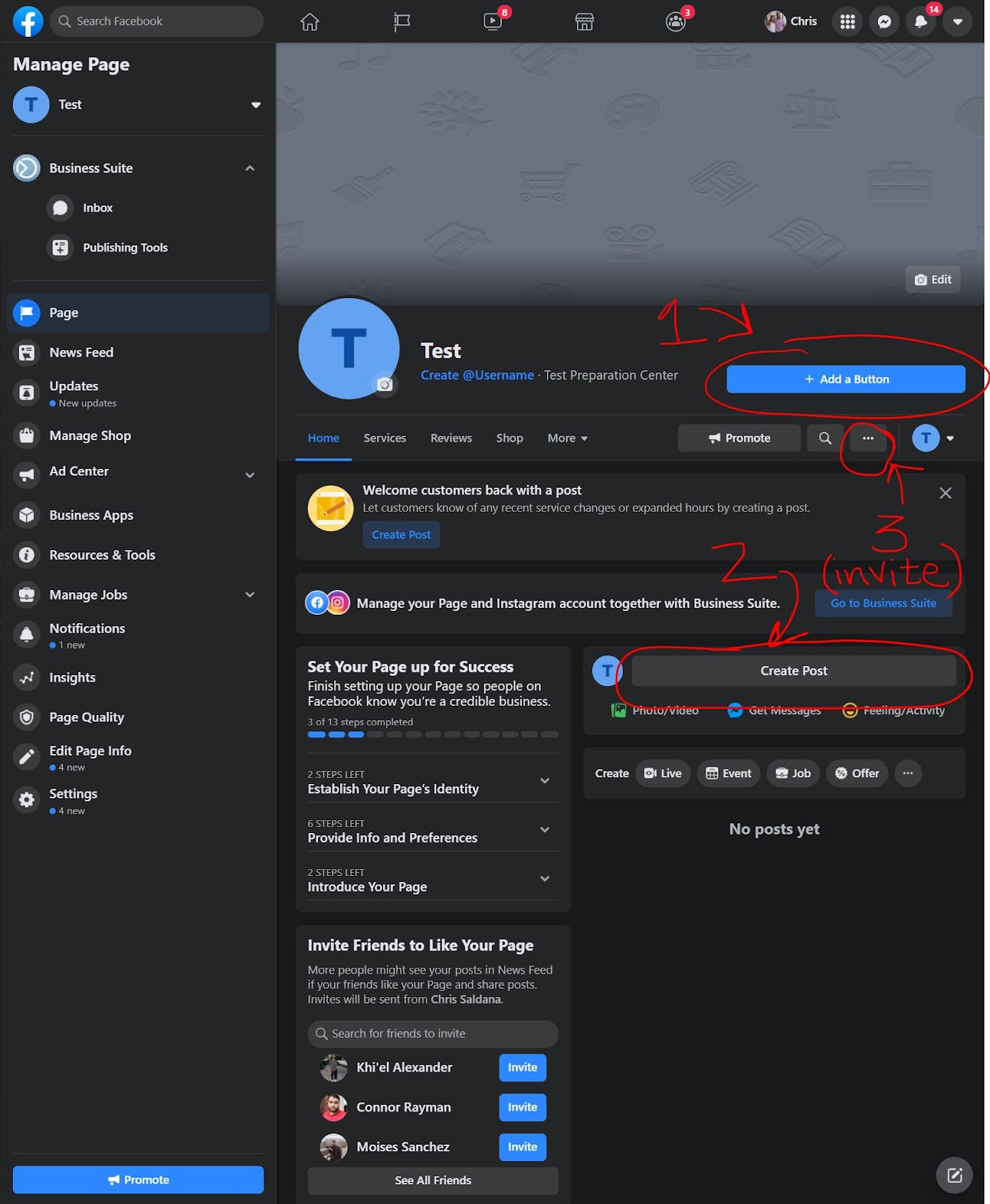990x1204 pixels.
Task: Expand Provide Info and Preferences
Action: tap(433, 831)
